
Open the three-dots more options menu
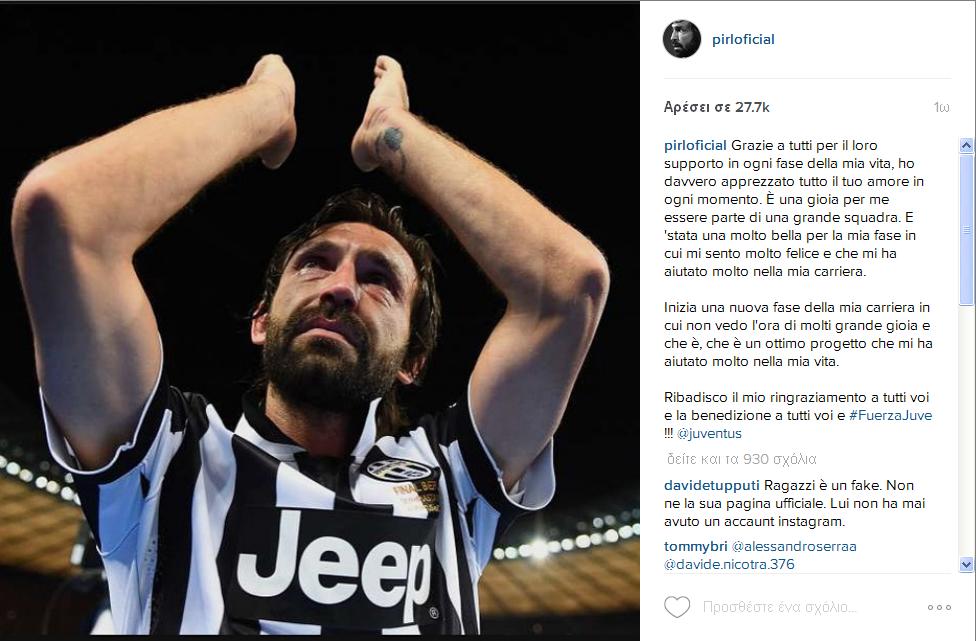tap(939, 607)
